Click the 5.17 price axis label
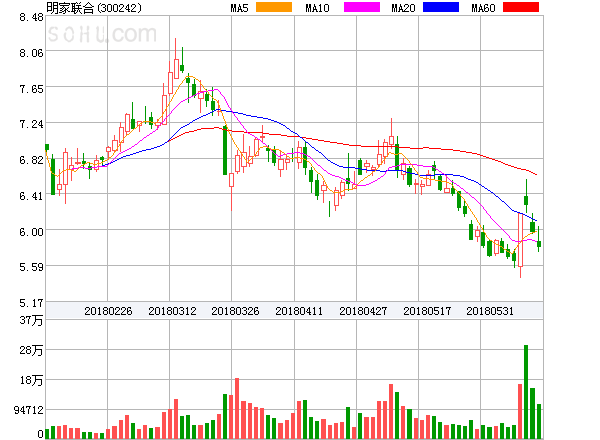 click(x=31, y=303)
